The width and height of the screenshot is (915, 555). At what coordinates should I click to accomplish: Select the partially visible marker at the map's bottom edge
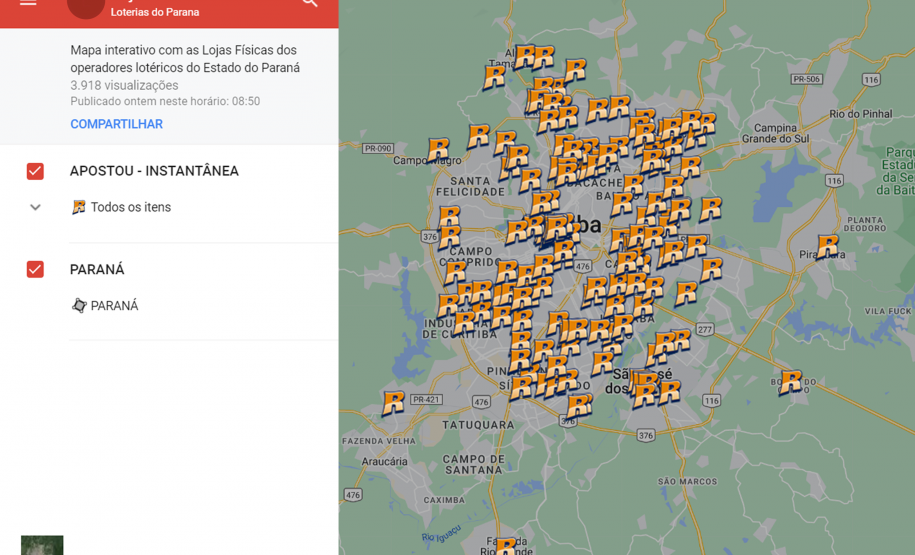tap(507, 547)
